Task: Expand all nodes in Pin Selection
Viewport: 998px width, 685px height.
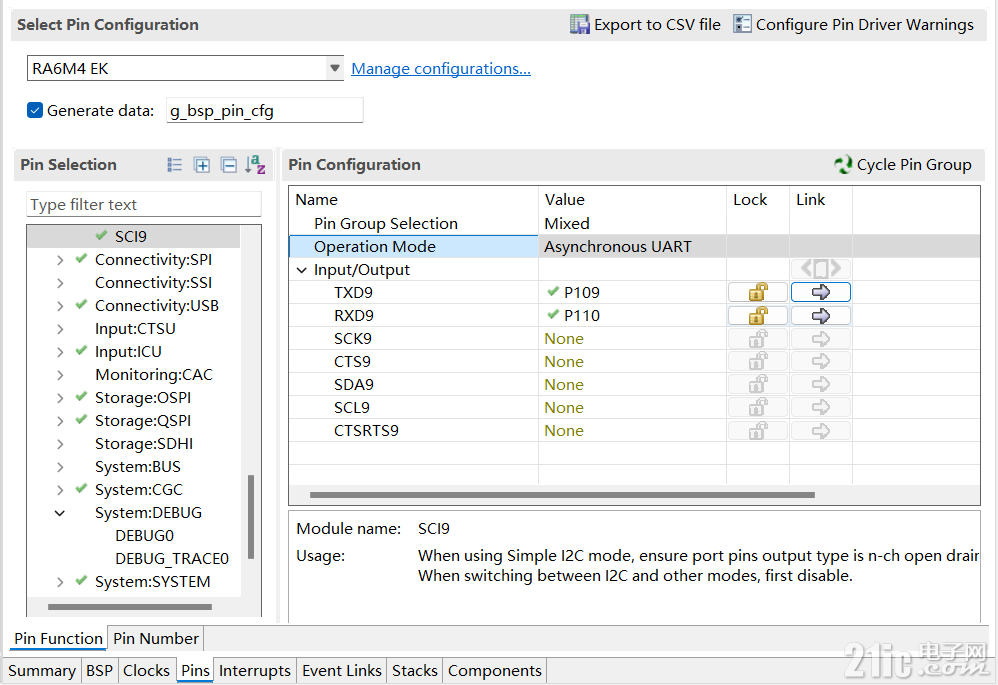Action: [x=202, y=165]
